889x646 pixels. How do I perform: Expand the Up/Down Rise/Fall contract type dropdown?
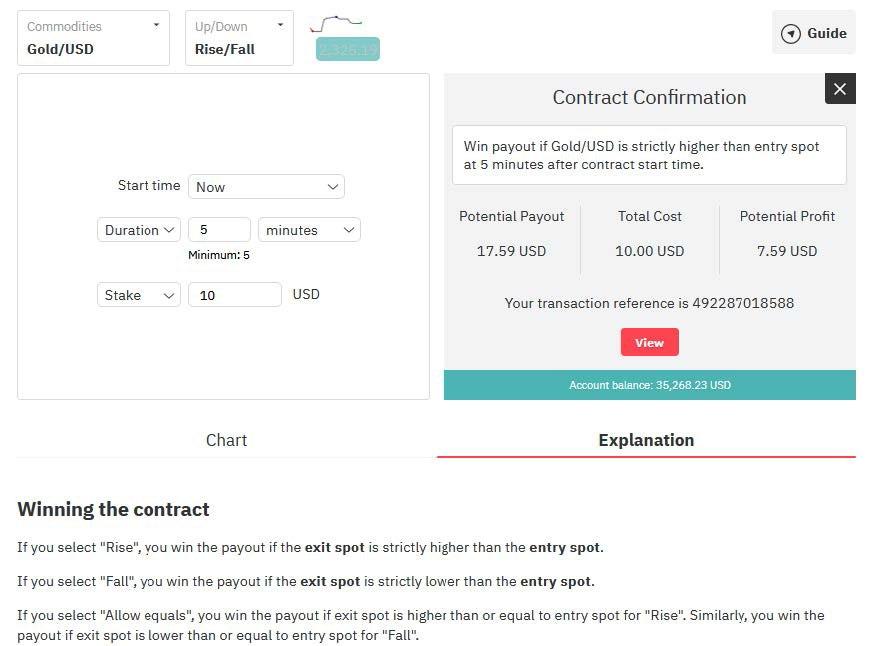[239, 38]
